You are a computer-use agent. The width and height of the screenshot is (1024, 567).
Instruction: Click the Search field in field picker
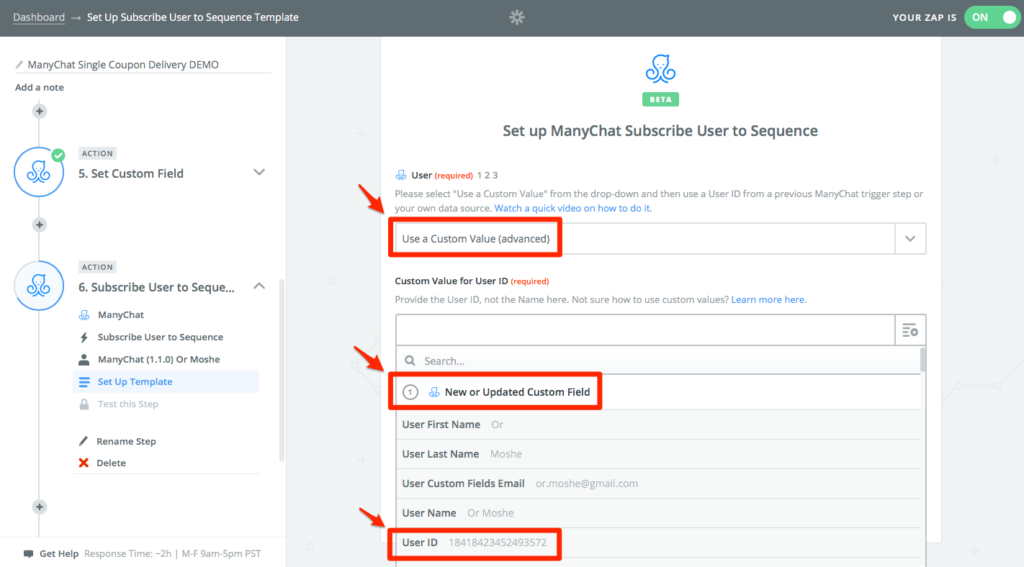point(658,361)
